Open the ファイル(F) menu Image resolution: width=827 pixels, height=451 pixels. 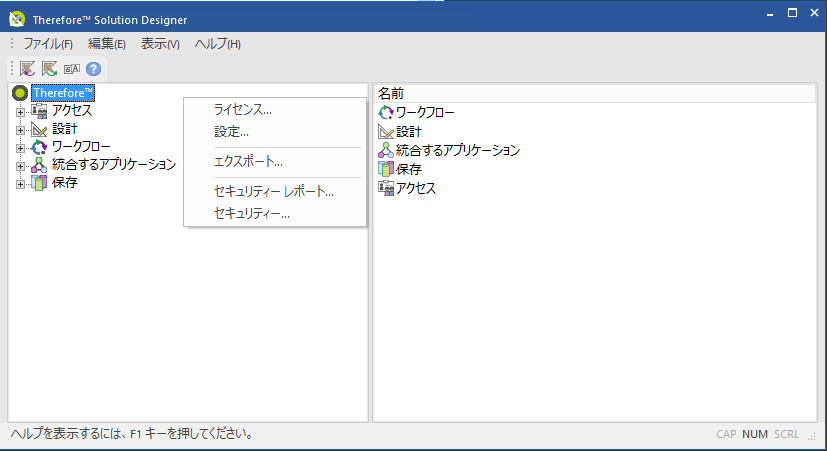pyautogui.click(x=48, y=44)
